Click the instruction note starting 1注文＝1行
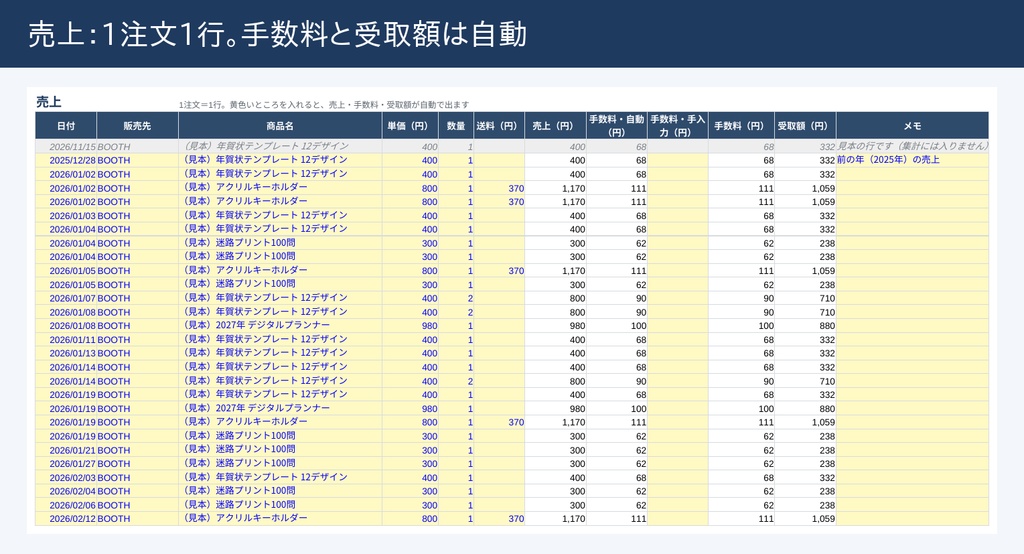This screenshot has height=554, width=1024. point(324,105)
